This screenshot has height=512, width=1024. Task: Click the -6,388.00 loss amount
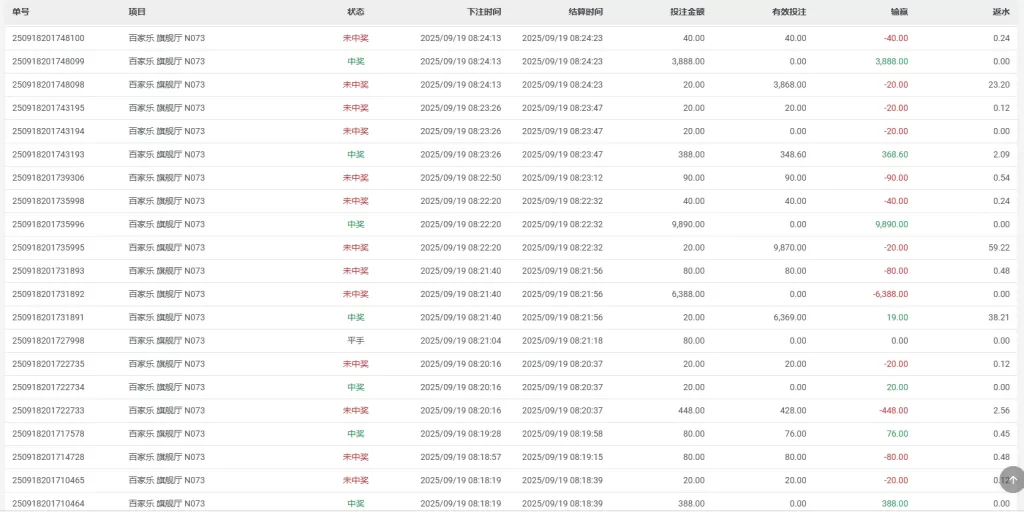(x=890, y=294)
